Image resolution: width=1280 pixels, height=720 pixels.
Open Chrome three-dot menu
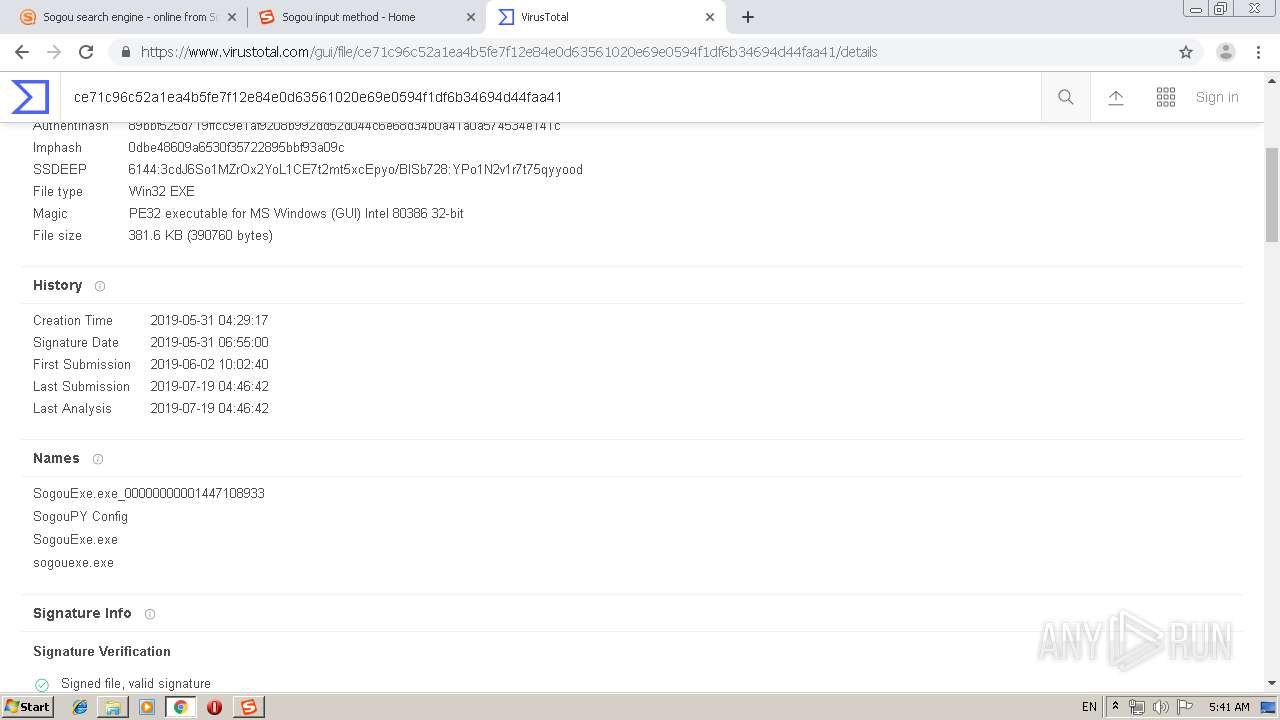point(1258,52)
